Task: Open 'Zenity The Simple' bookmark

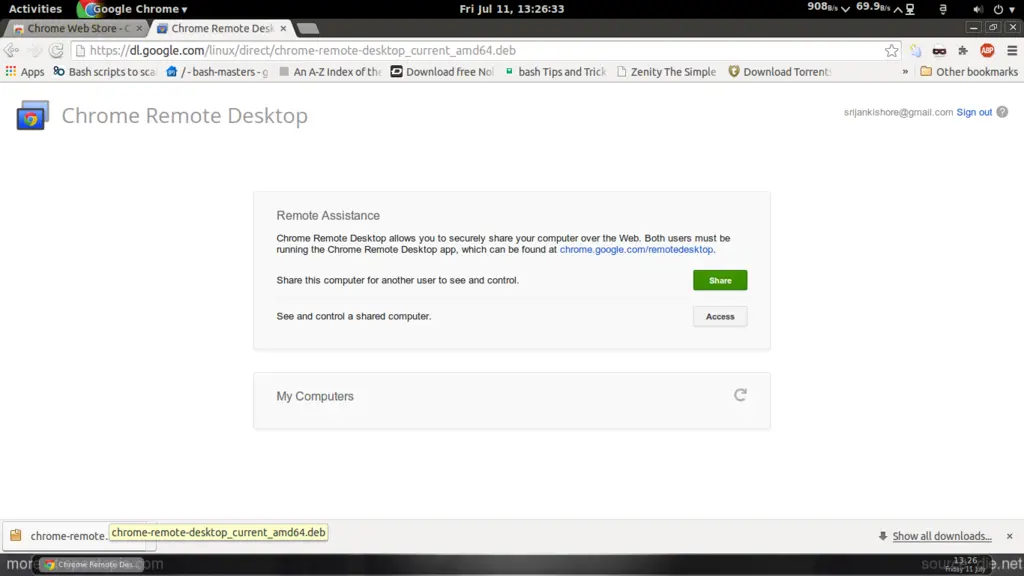Action: click(667, 72)
